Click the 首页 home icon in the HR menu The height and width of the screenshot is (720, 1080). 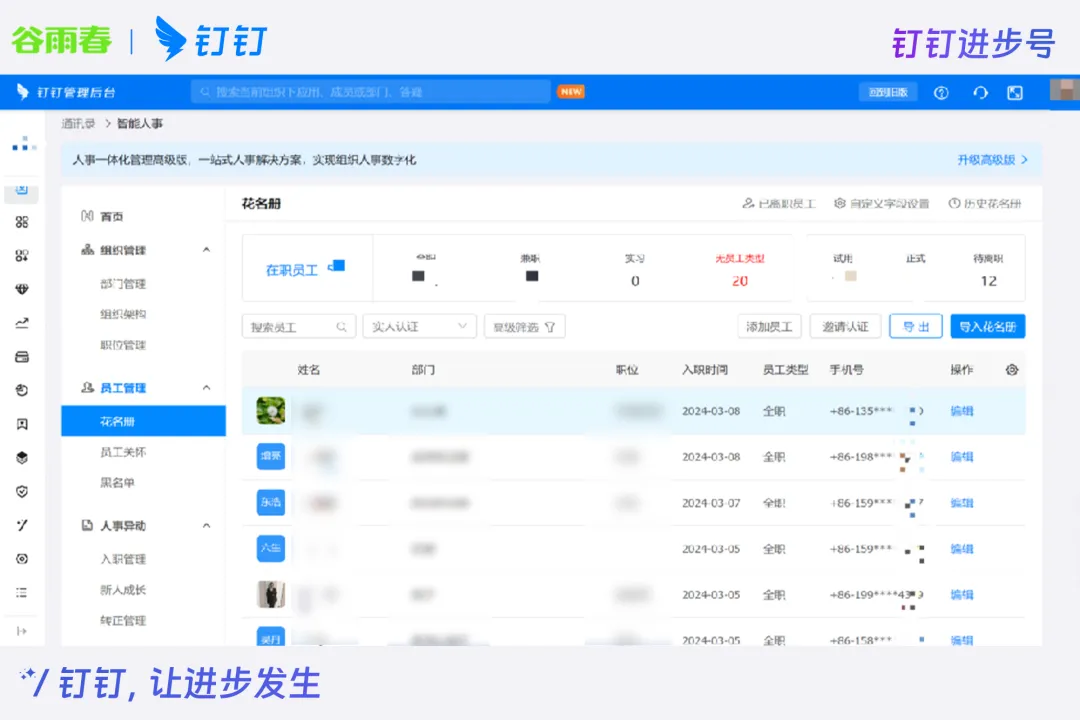click(x=87, y=216)
